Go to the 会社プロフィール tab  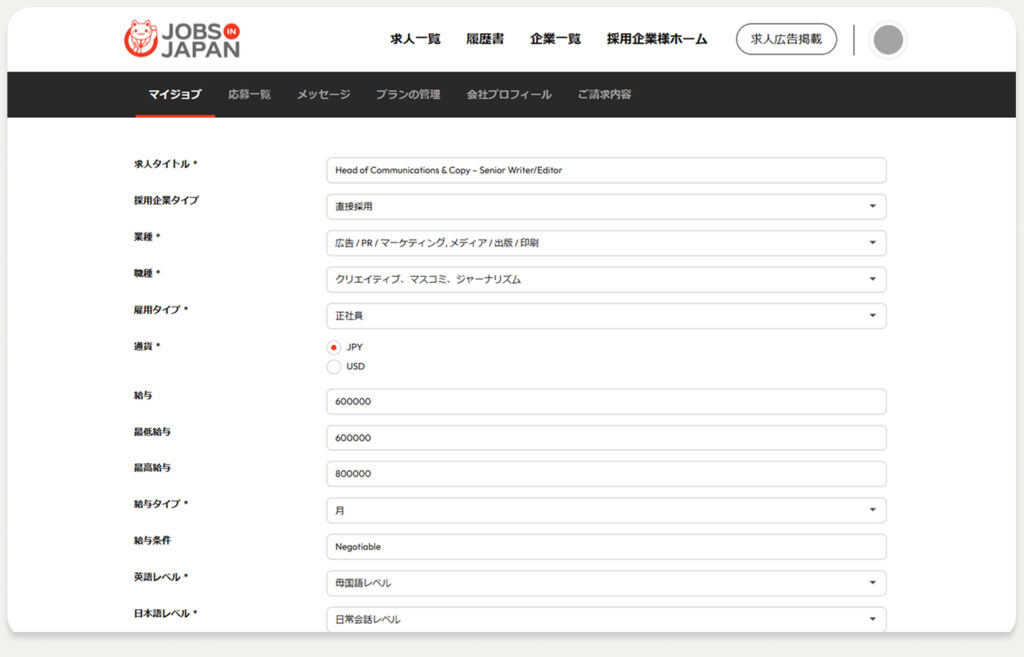pos(509,95)
